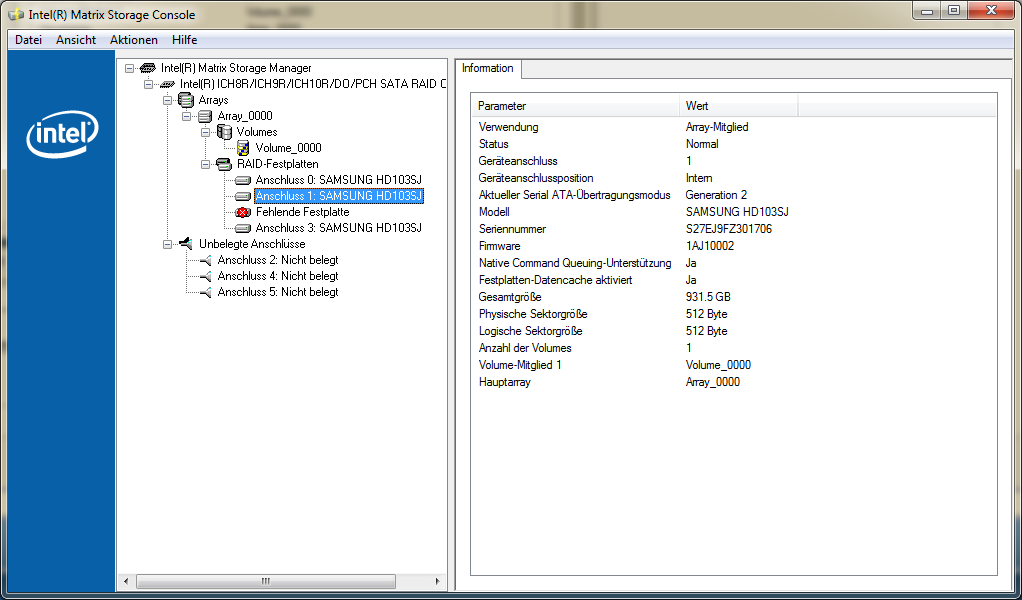The image size is (1022, 600).
Task: Click the Native Command Queuing-Unterstützung label
Action: (575, 263)
